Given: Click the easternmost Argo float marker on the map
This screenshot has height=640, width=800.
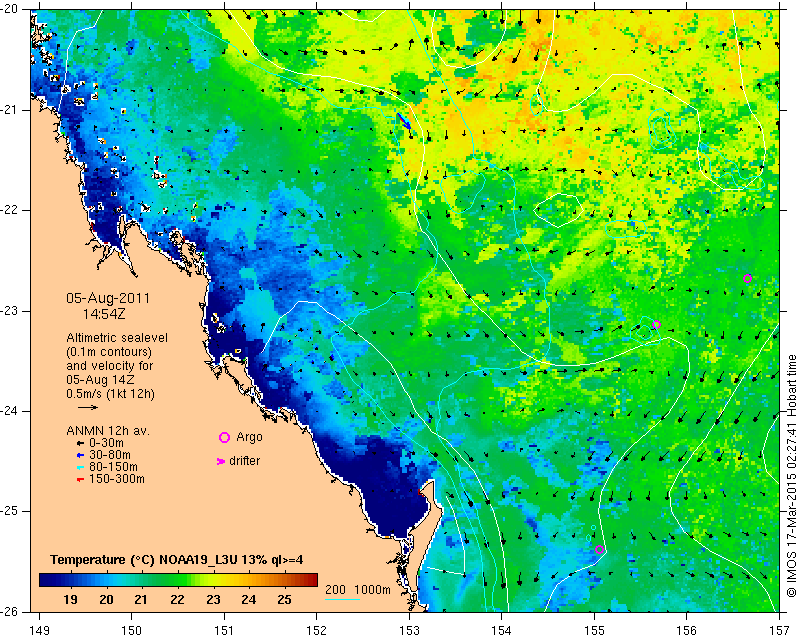Looking at the screenshot, I should pyautogui.click(x=747, y=279).
